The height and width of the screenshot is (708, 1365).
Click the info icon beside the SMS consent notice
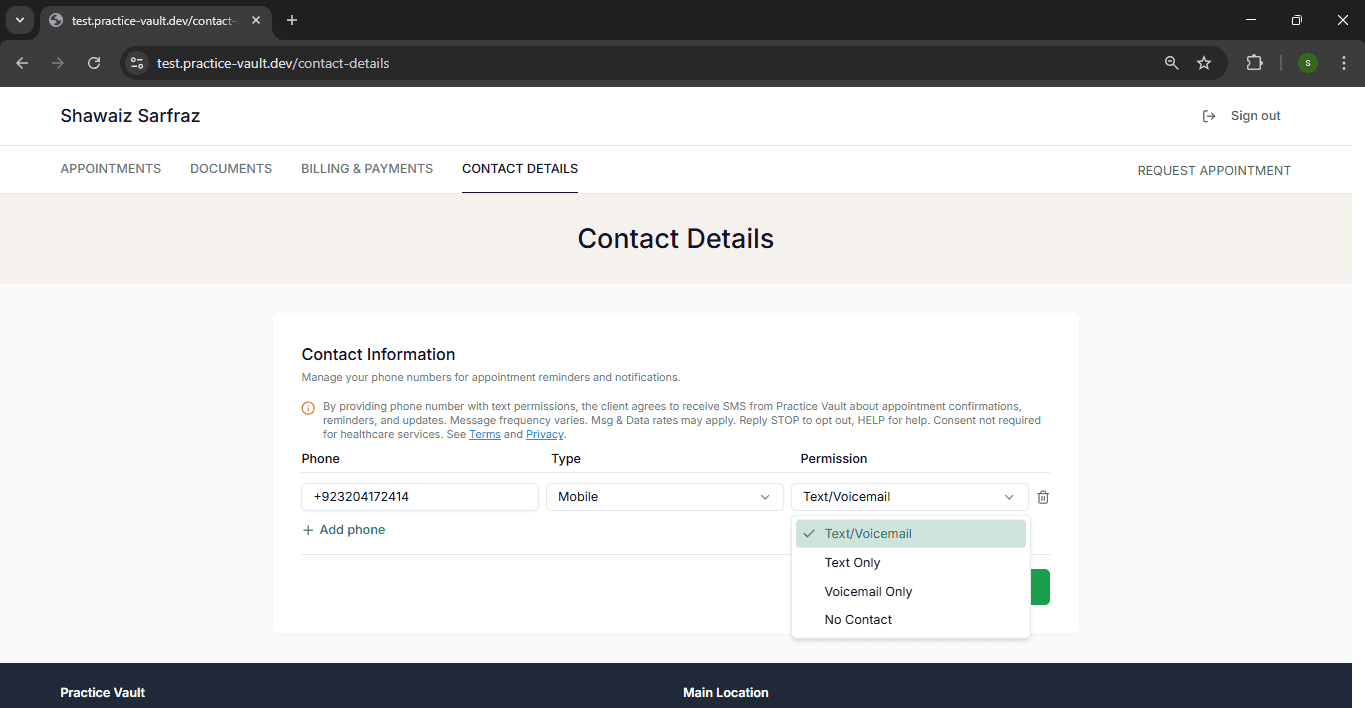(x=307, y=407)
